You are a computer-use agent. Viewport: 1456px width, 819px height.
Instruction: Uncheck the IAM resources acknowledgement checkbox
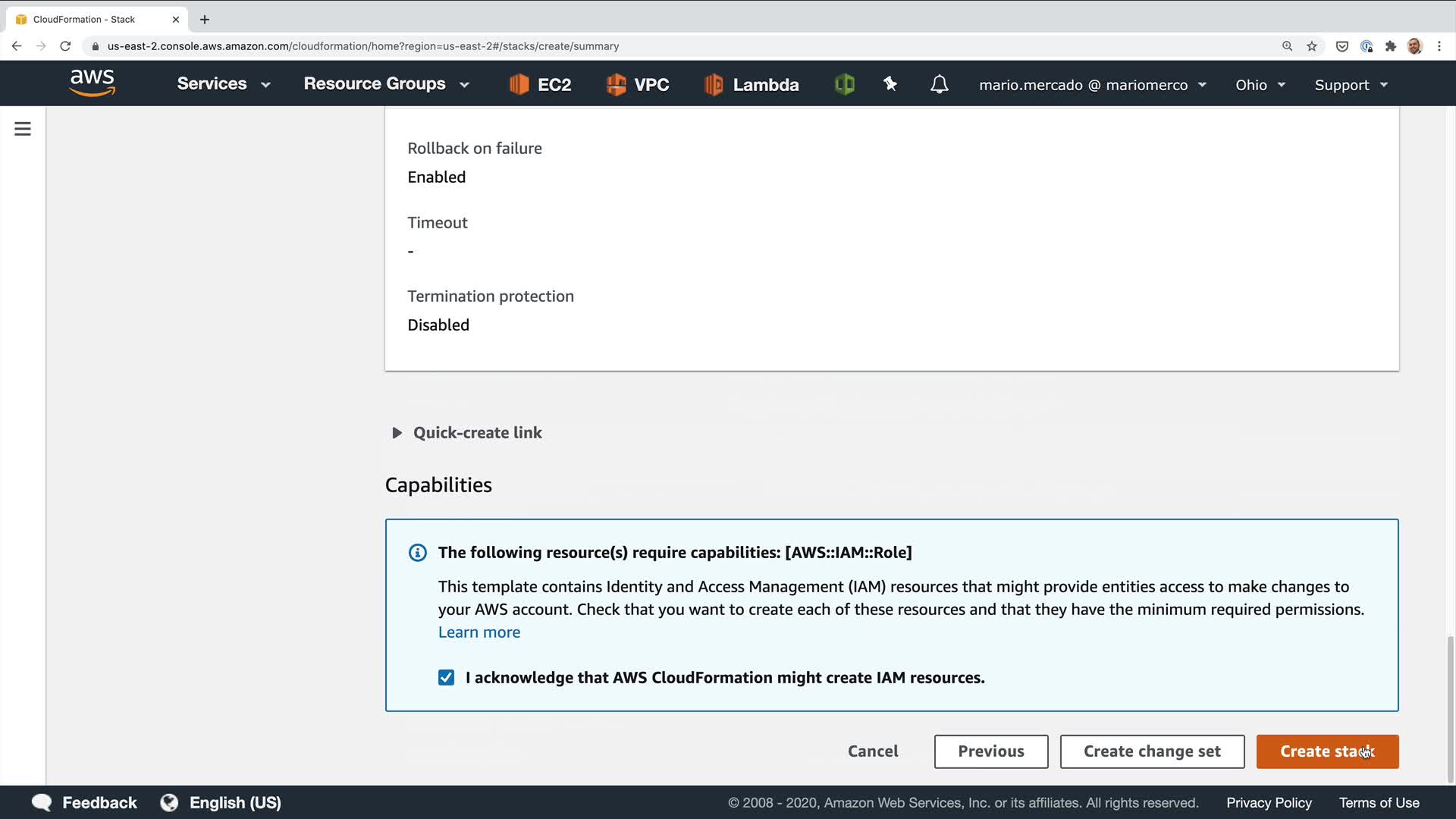click(x=446, y=677)
